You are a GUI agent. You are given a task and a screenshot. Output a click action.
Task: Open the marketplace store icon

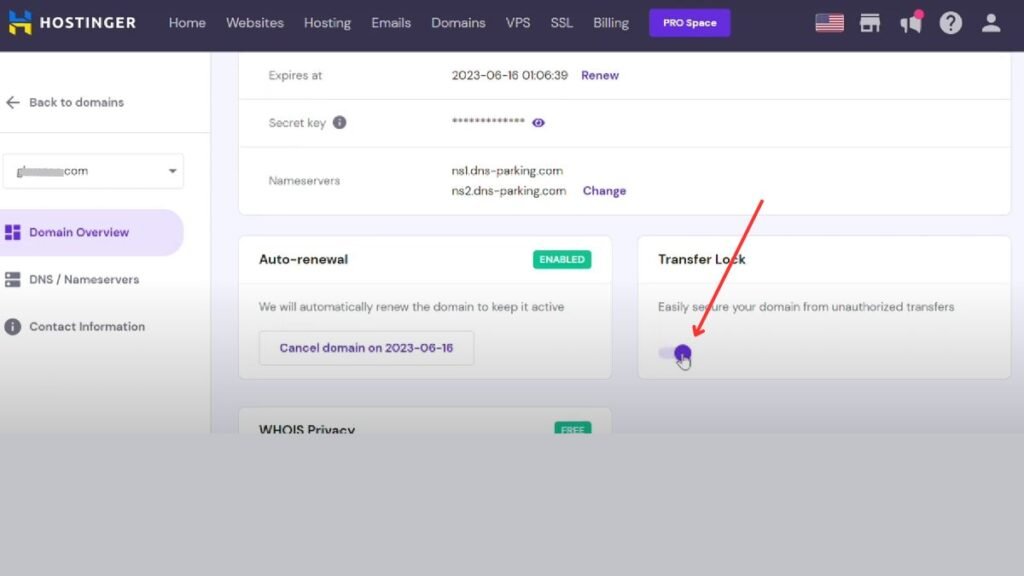pyautogui.click(x=870, y=23)
